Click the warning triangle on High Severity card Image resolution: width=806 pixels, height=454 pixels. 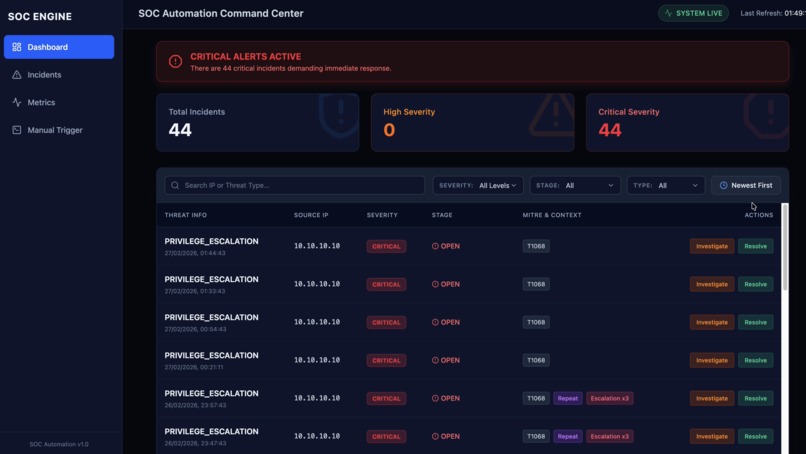click(553, 115)
